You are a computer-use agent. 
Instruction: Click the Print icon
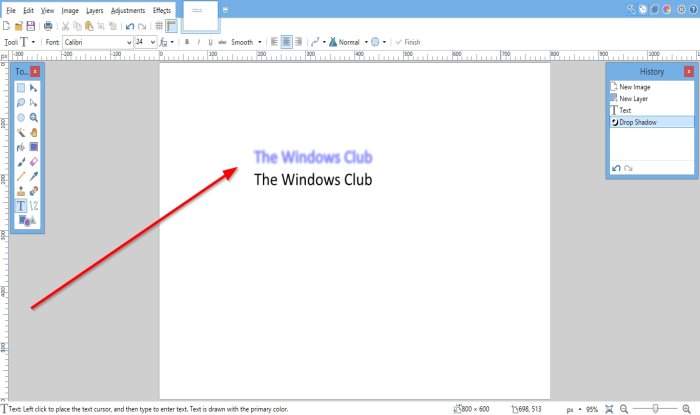(48, 26)
